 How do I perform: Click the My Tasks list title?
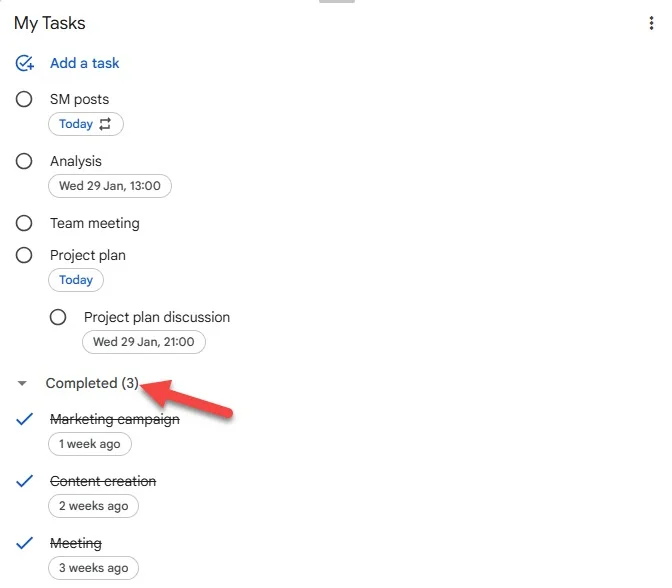point(50,24)
